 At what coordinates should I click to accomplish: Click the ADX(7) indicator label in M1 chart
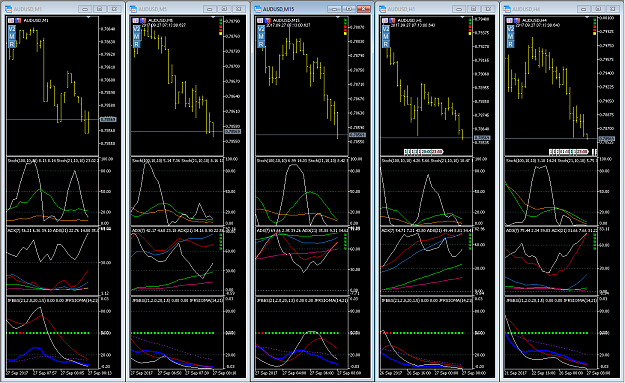(13, 230)
